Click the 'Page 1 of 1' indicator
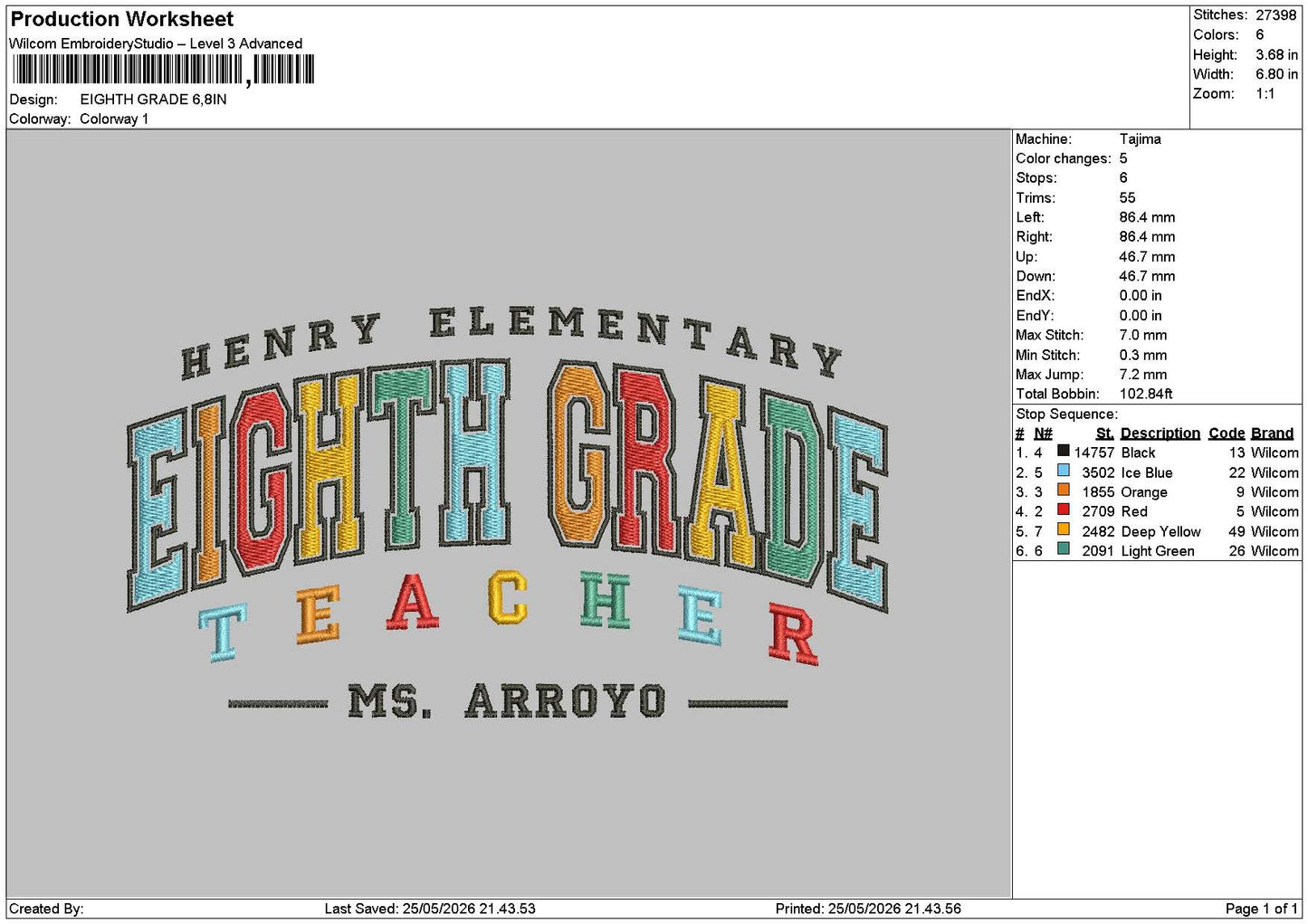This screenshot has height=924, width=1308. (1261, 909)
